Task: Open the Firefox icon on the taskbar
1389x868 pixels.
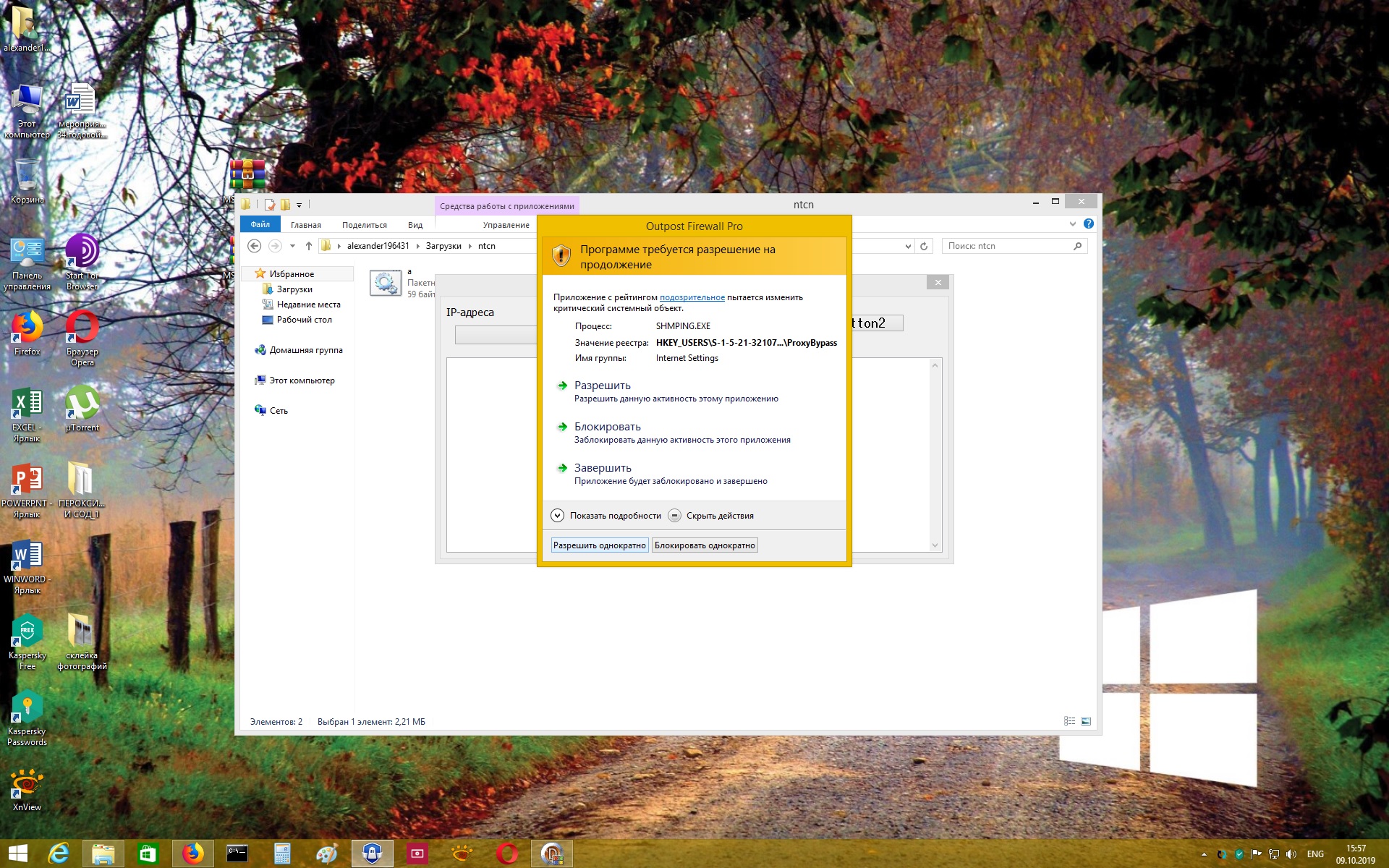Action: (x=192, y=854)
